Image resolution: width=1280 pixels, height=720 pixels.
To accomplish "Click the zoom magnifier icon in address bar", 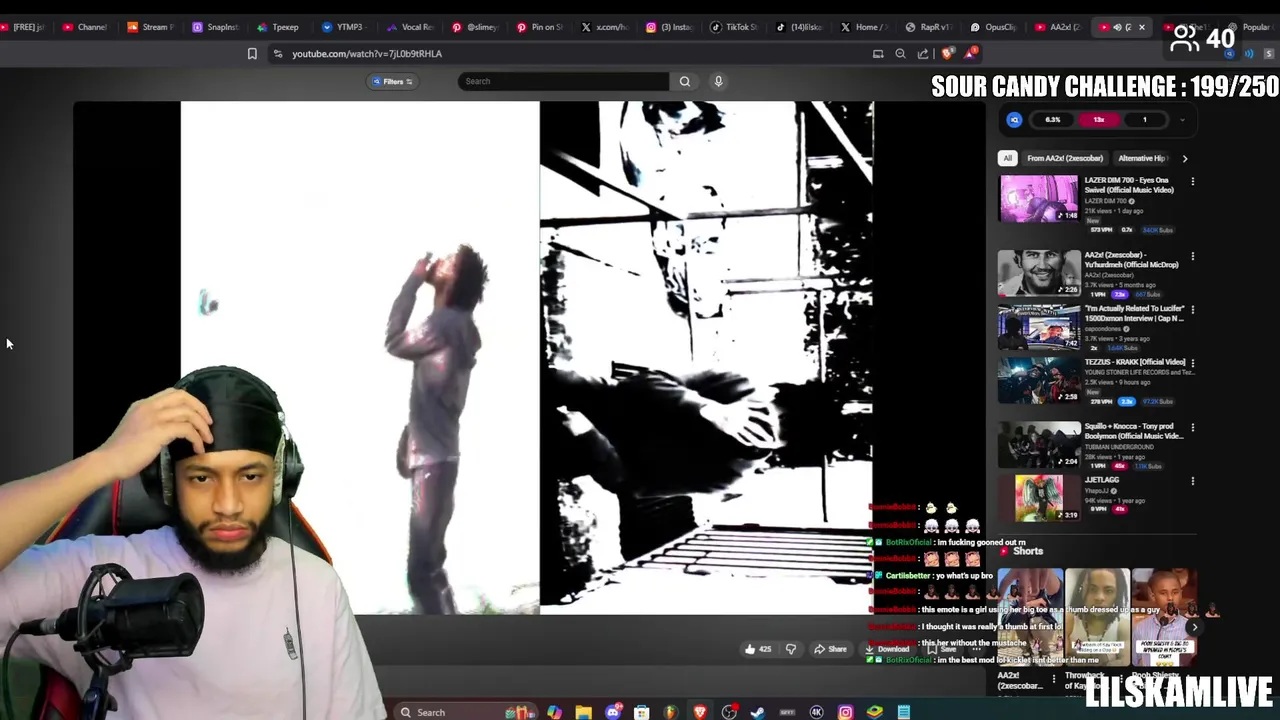I will (900, 54).
